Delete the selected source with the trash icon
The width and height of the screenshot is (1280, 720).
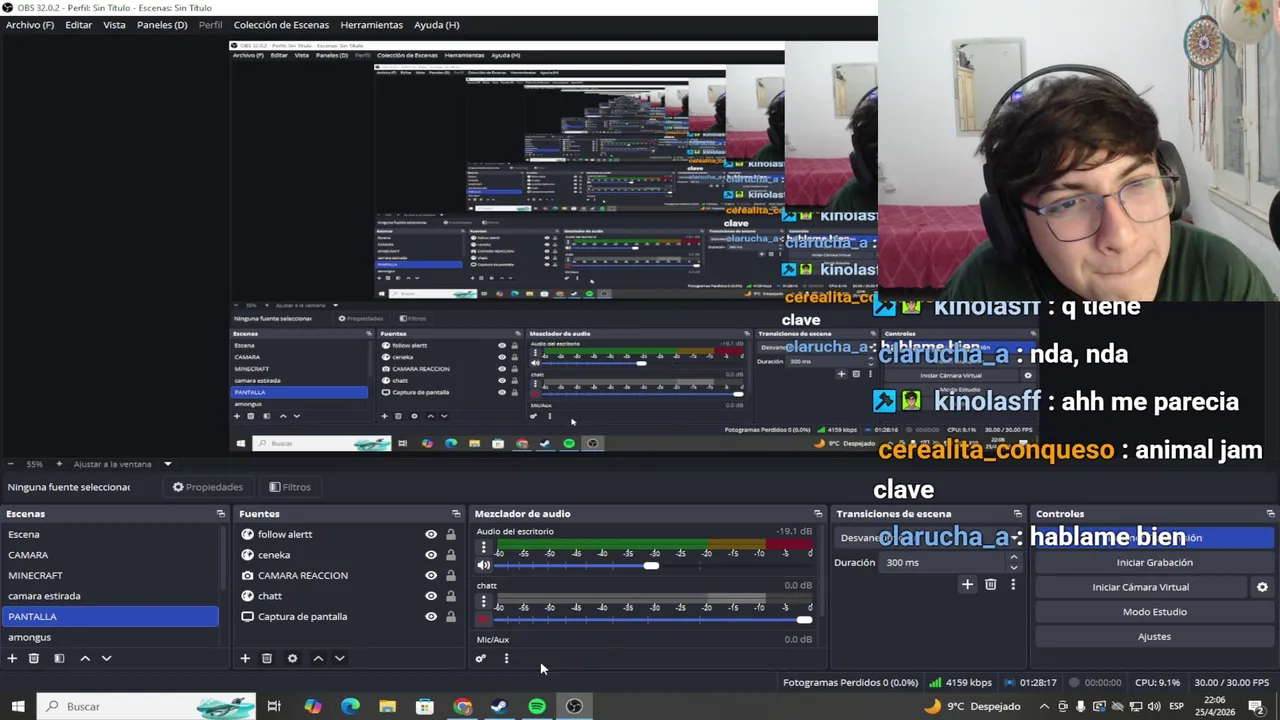[266, 658]
